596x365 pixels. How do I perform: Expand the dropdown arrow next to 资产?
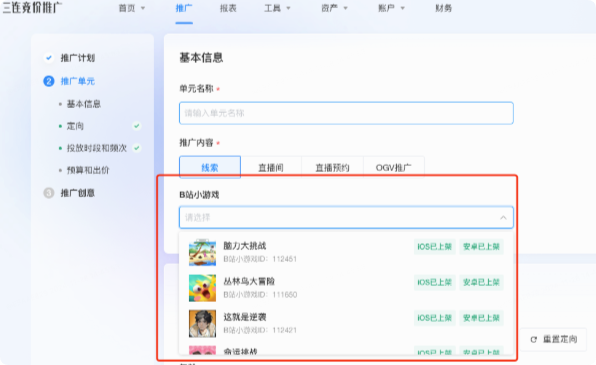[345, 8]
